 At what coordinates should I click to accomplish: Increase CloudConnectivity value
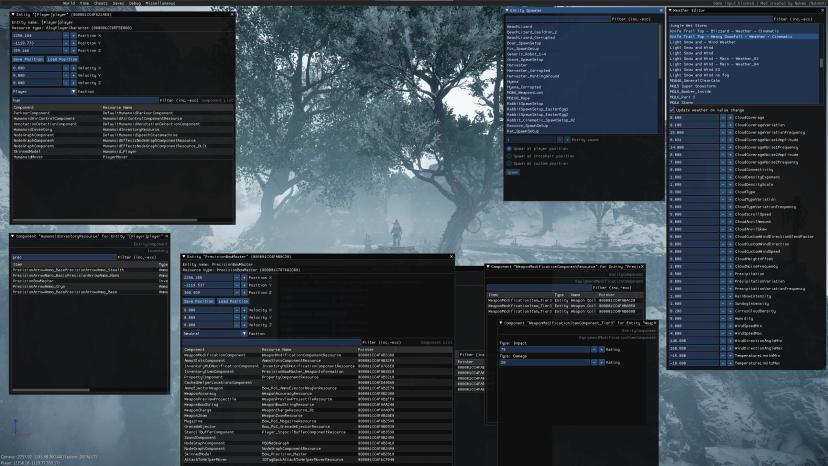click(730, 170)
